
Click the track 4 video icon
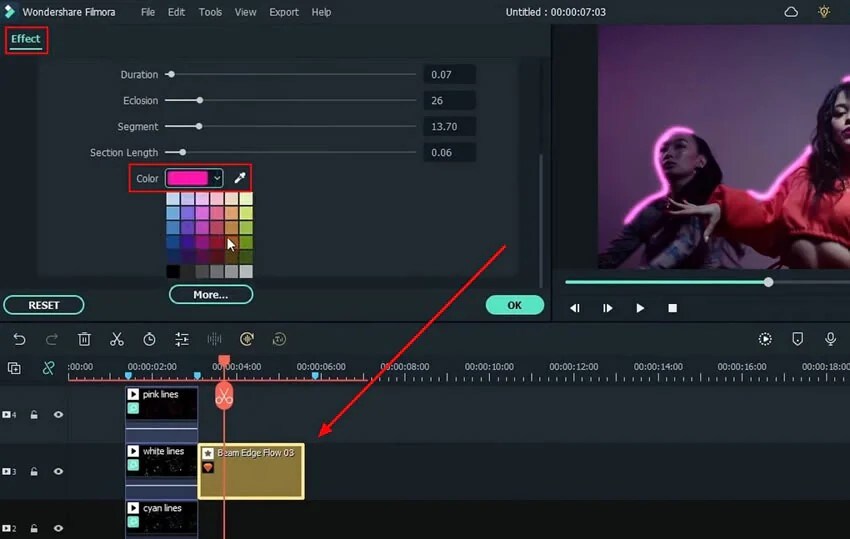[7, 415]
